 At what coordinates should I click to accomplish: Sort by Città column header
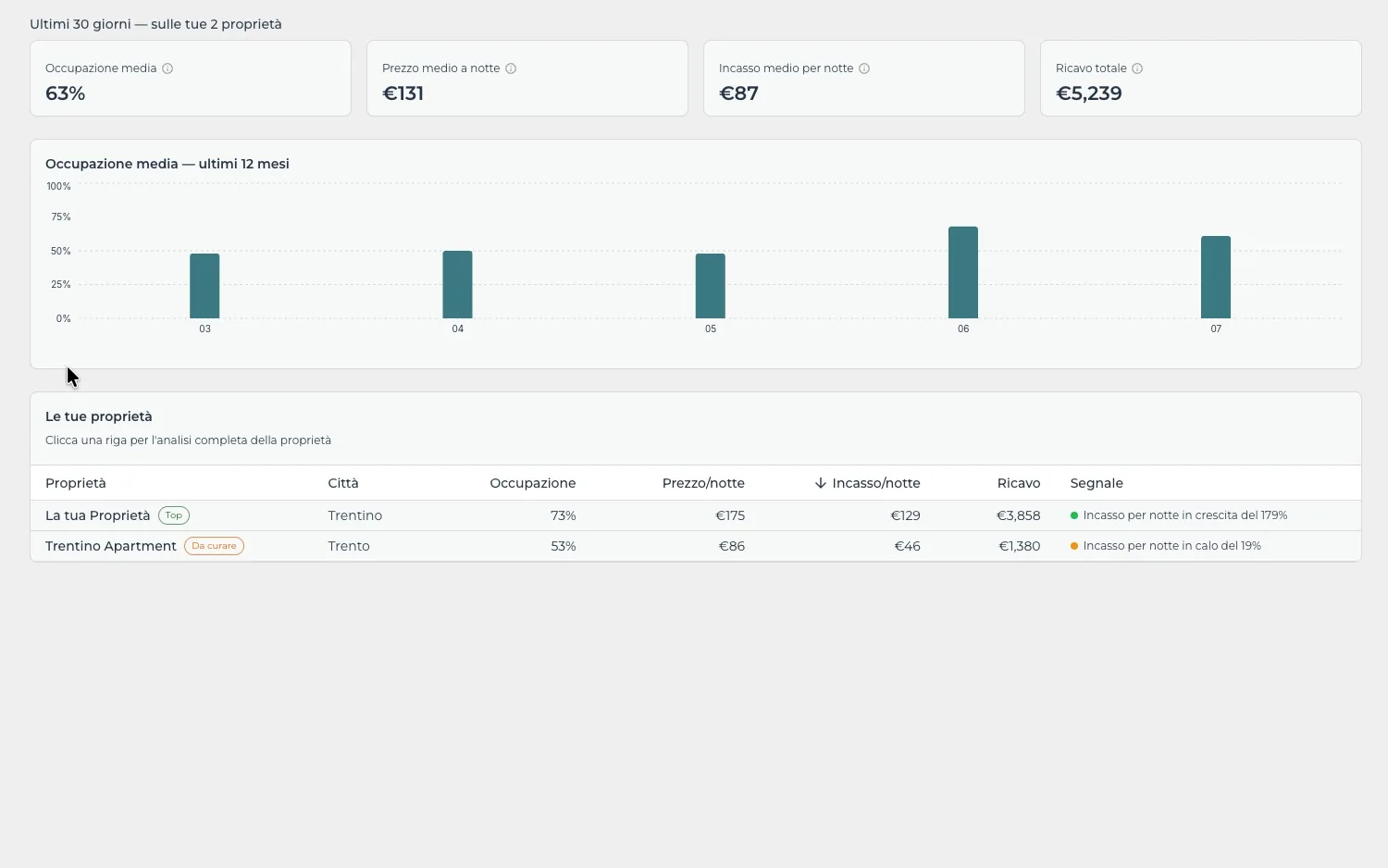coord(343,483)
